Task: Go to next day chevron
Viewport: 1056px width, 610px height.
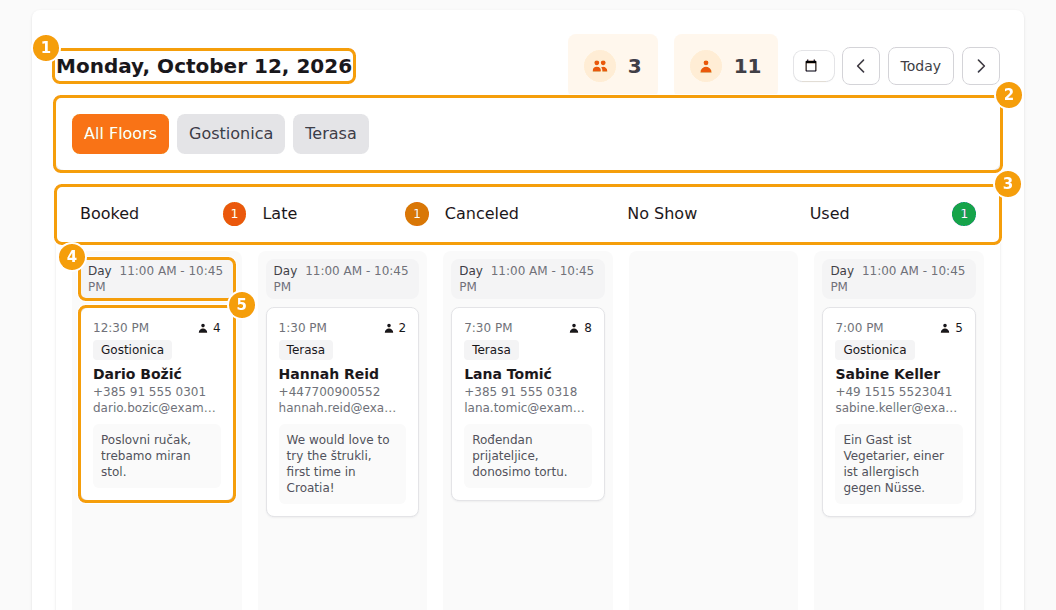Action: [981, 66]
